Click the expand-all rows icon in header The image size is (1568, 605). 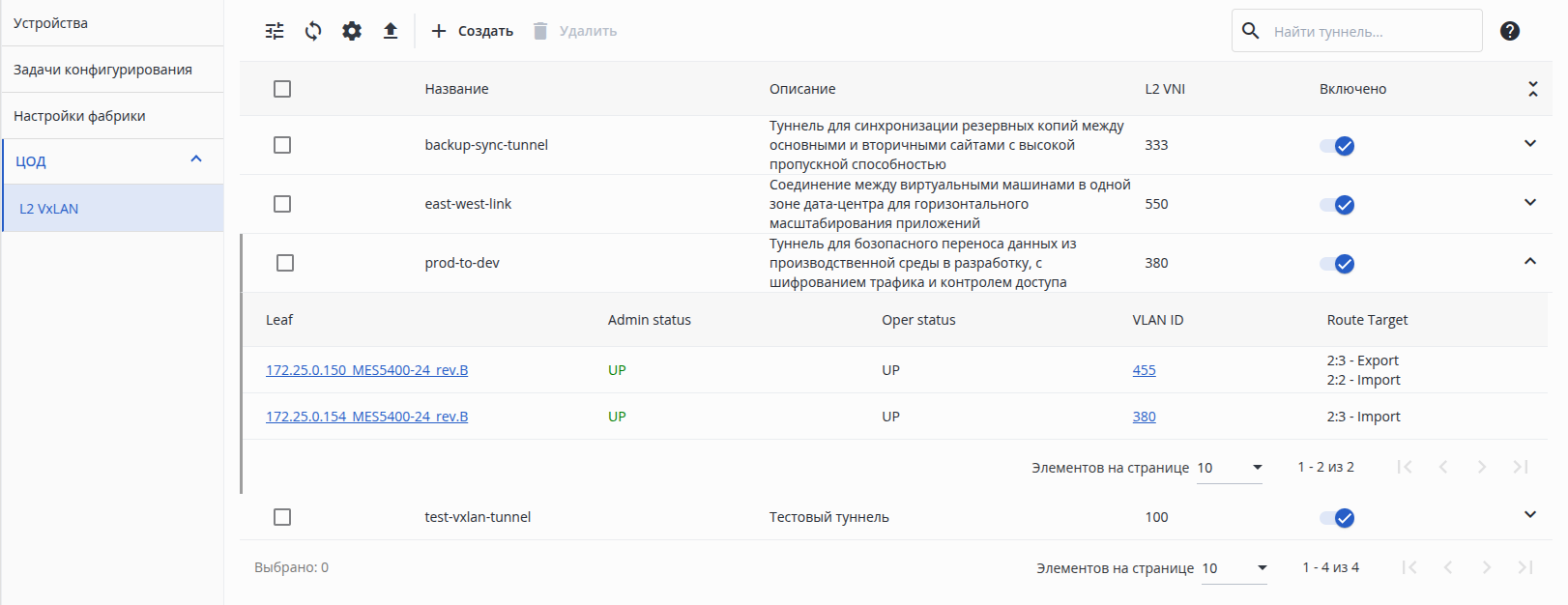point(1532,89)
